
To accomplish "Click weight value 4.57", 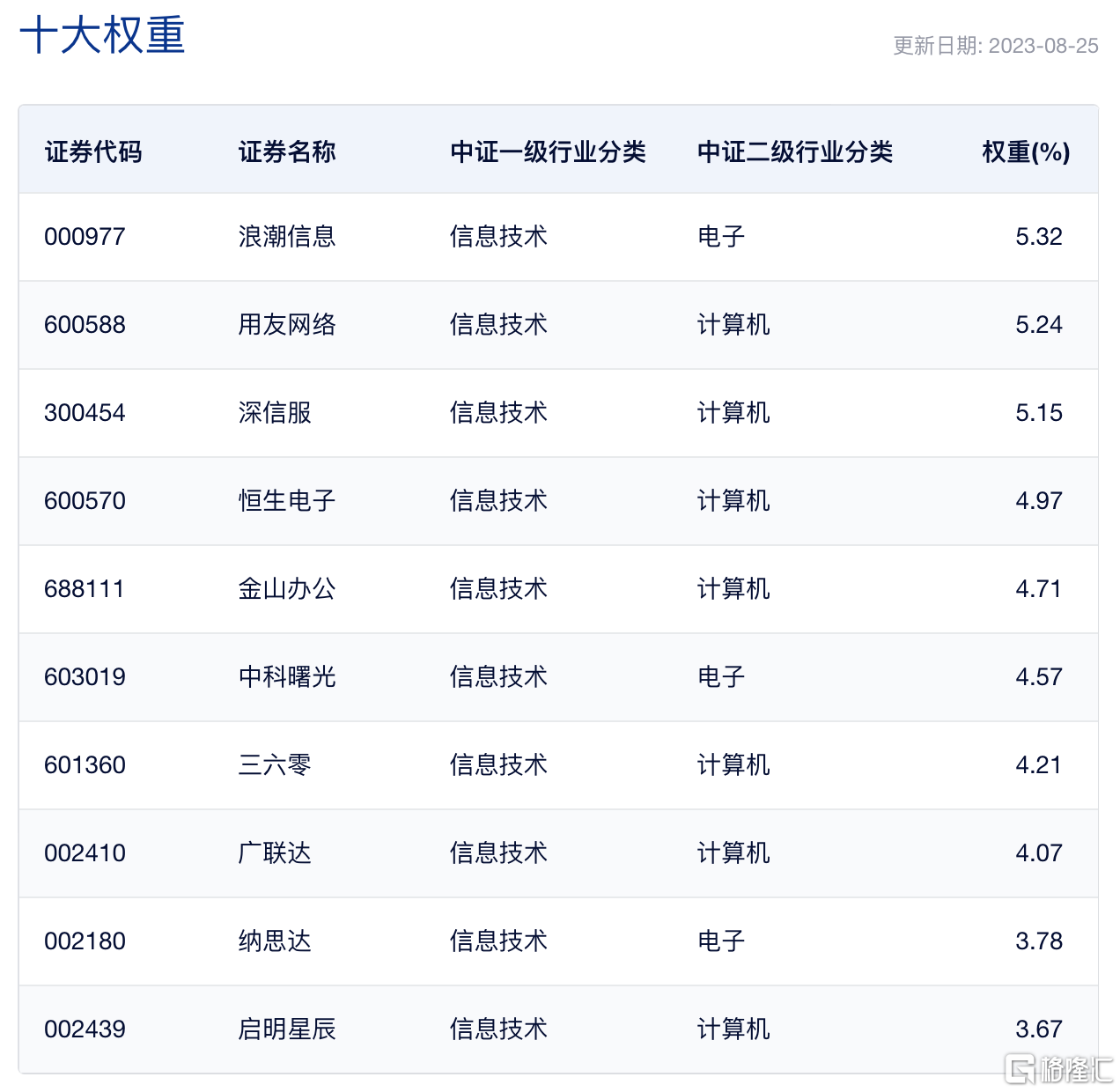I will coord(1039,677).
